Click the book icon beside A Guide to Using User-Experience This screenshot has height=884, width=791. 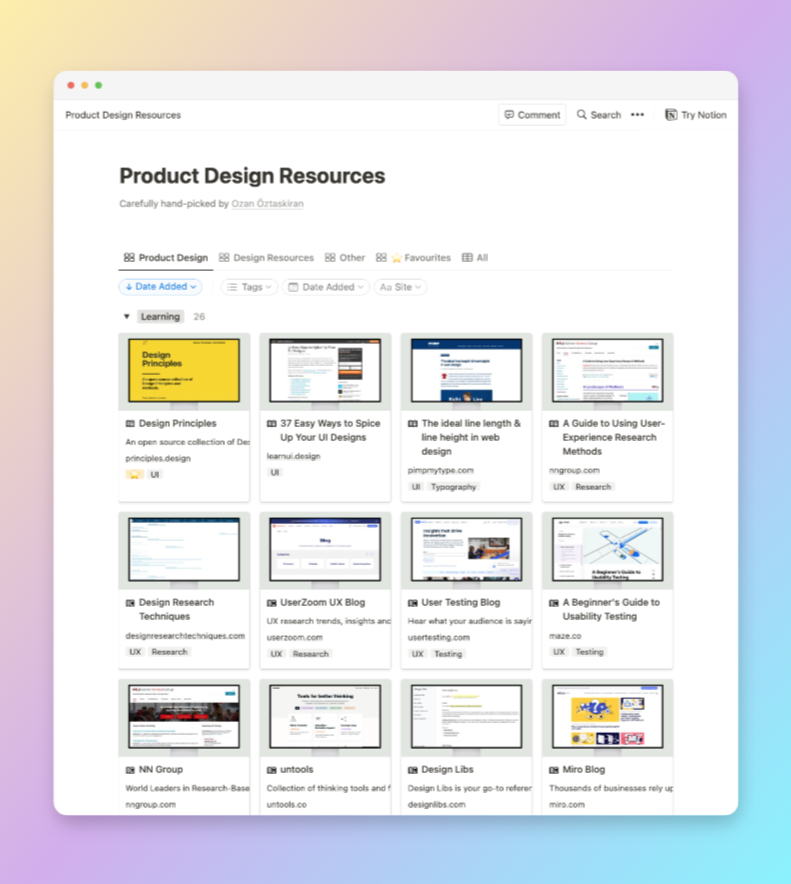coord(554,423)
